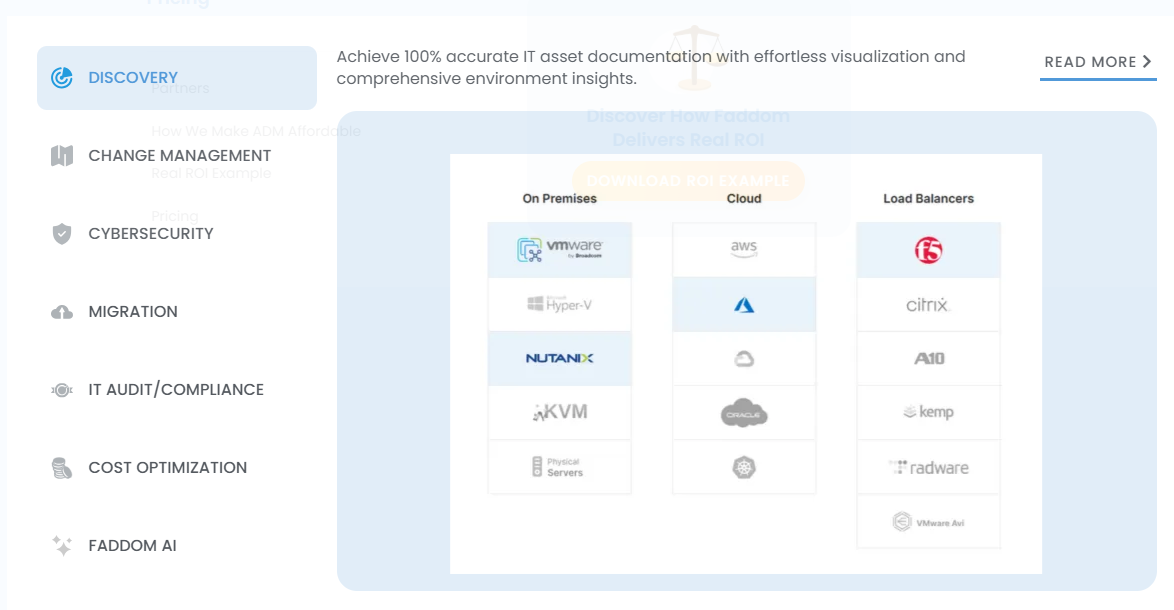Select the Hyper-V logo tile
Screen dimensions: 1174x610
point(559,305)
